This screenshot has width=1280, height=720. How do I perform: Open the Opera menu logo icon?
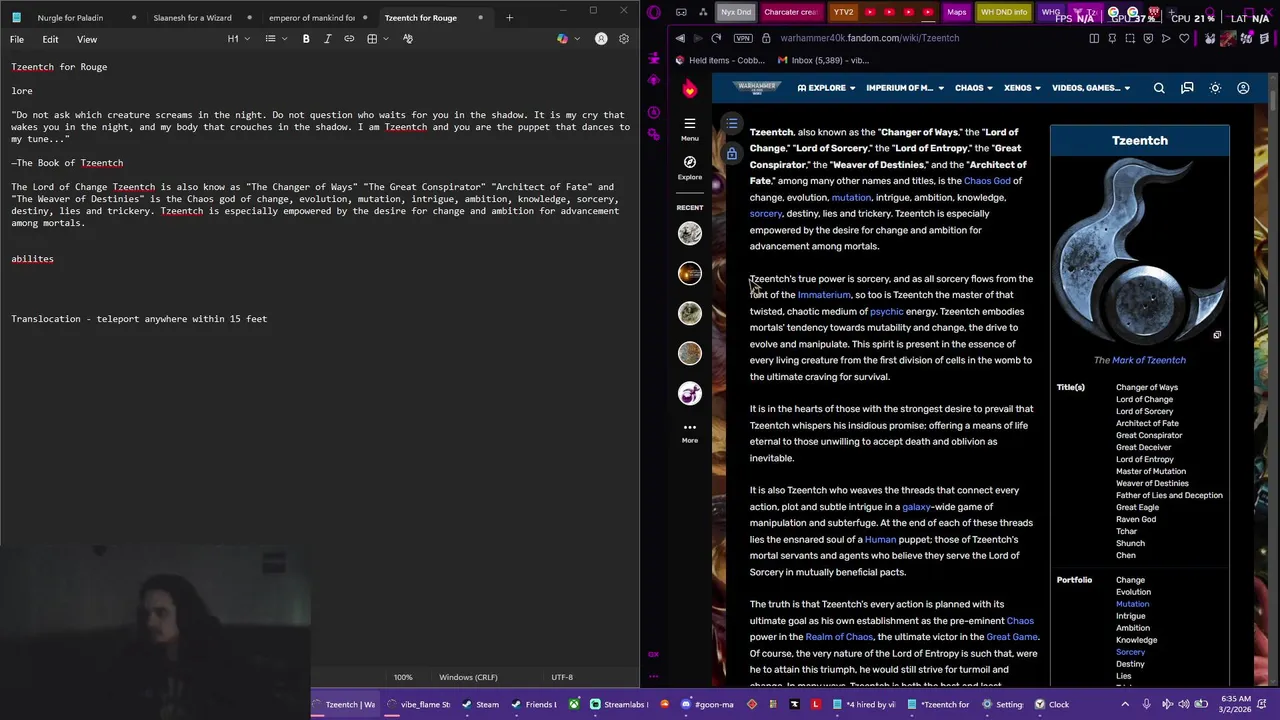654,12
